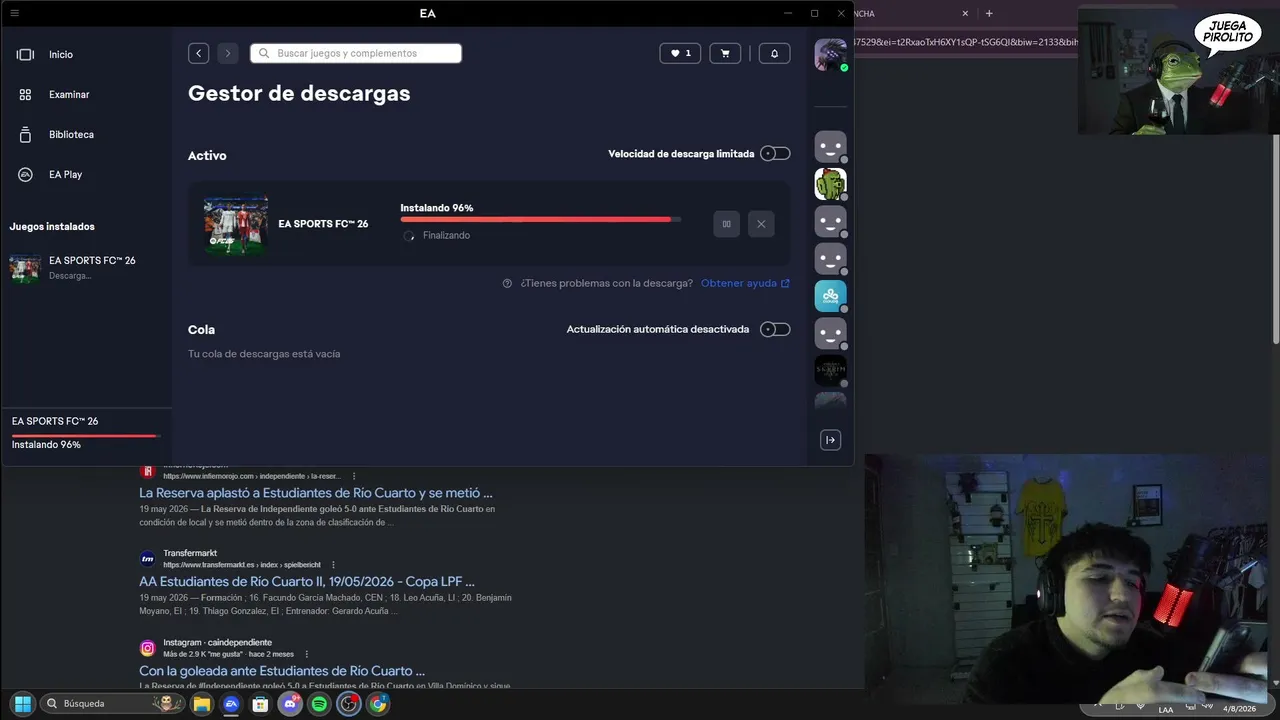Image resolution: width=1280 pixels, height=720 pixels.
Task: Open Spotify from the taskbar
Action: 319,704
